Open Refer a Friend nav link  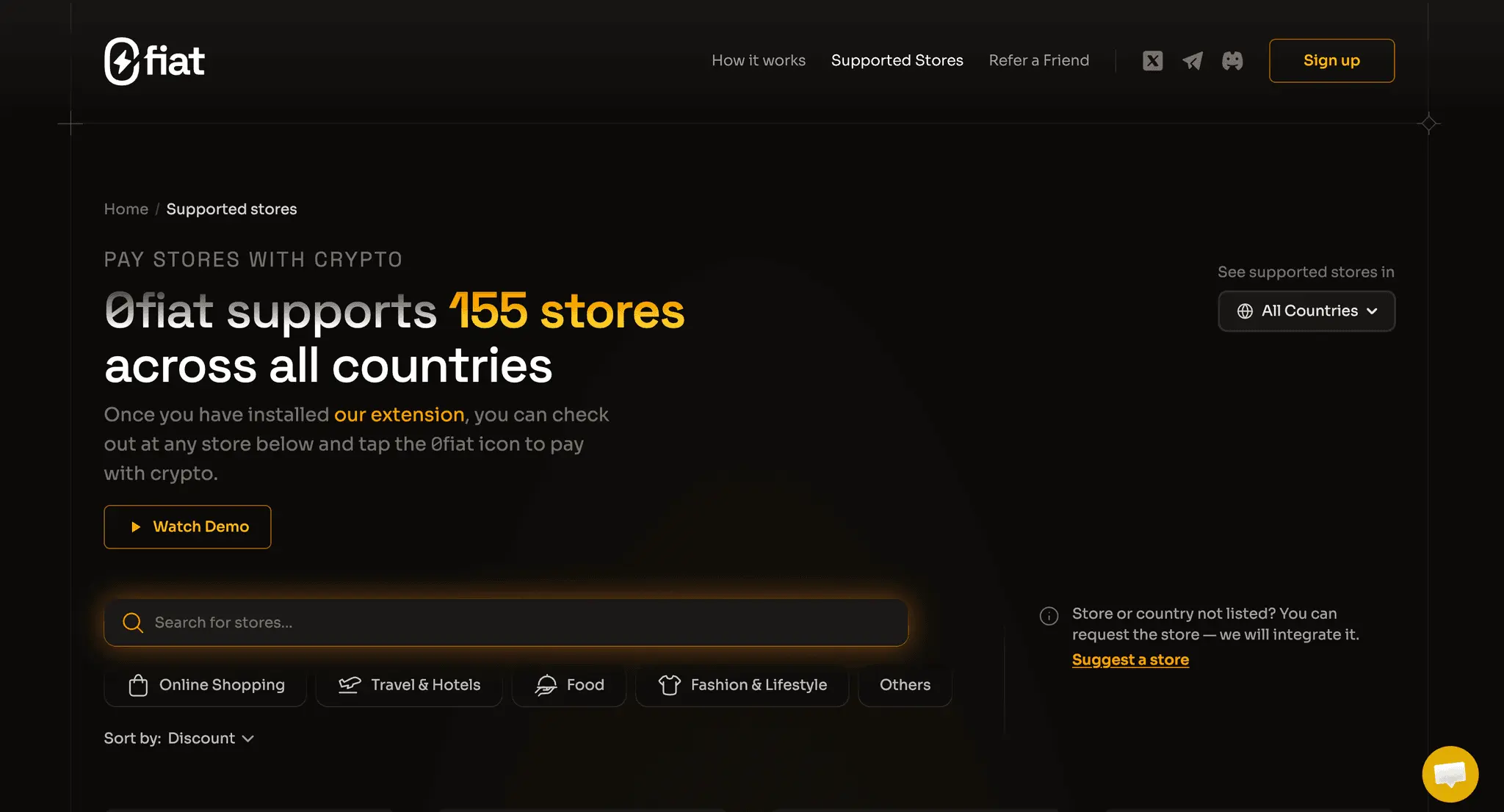1038,60
